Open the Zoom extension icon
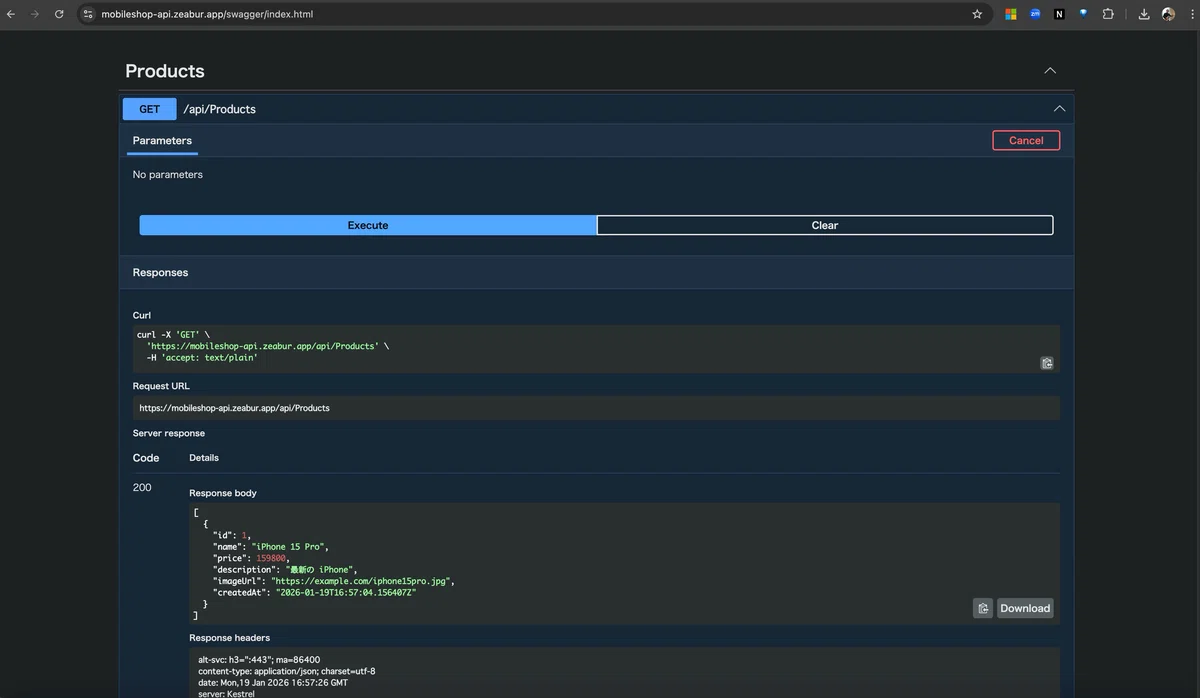Screen dimensions: 1200x698 point(1035,14)
